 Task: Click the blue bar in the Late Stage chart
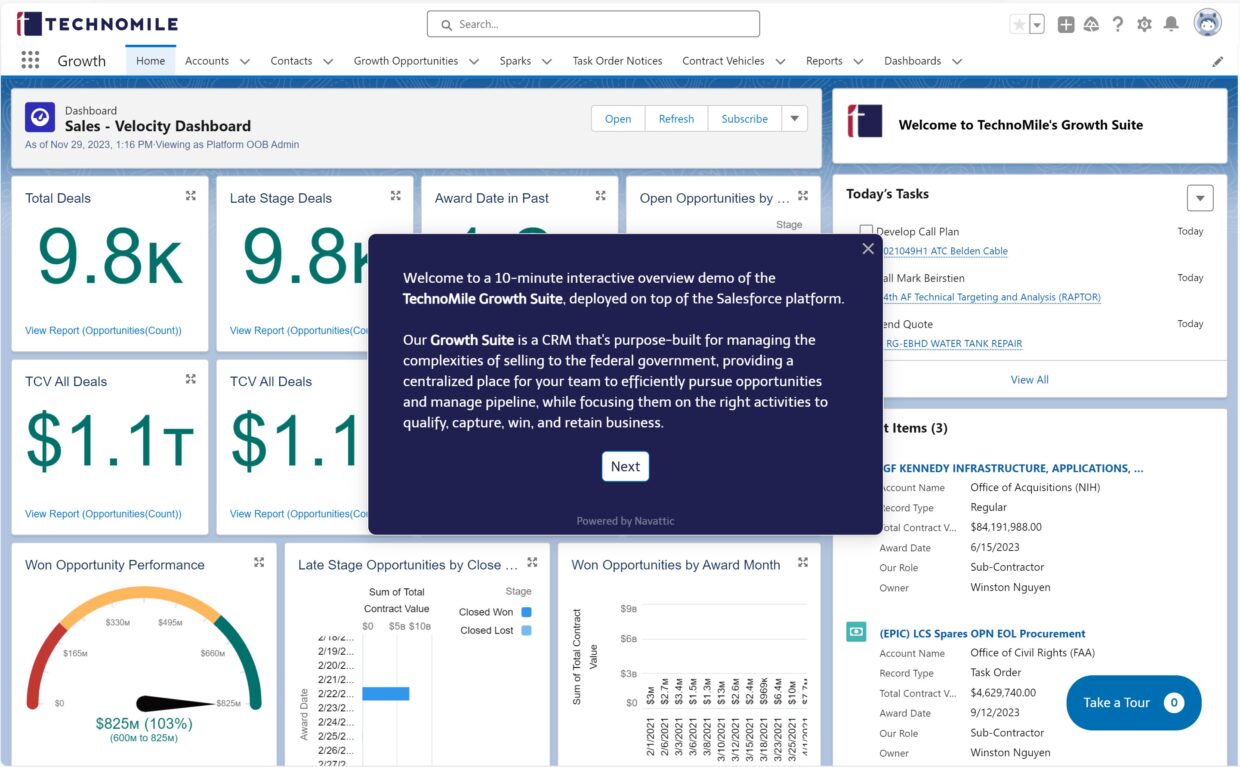point(386,693)
